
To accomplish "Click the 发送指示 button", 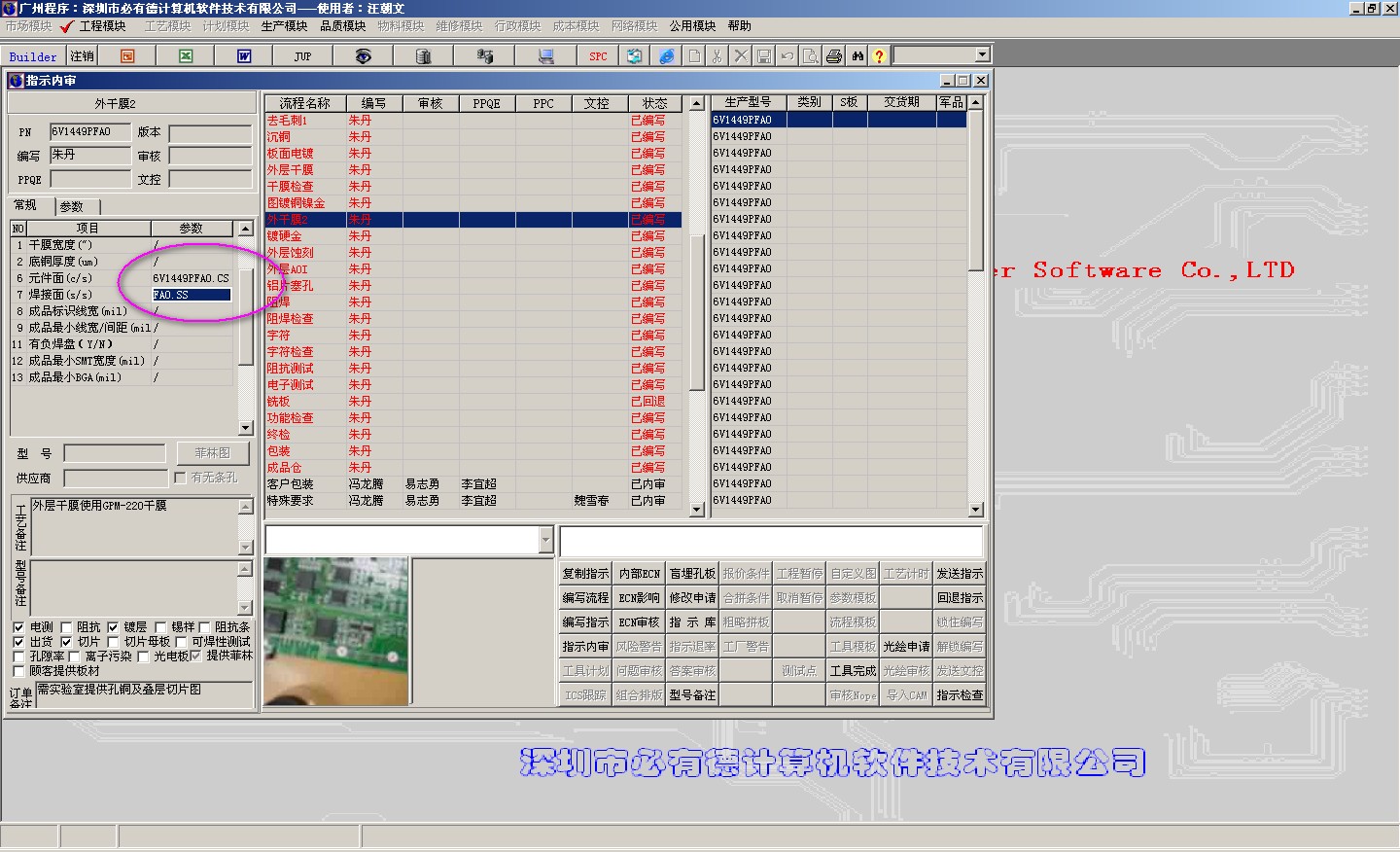I will pos(960,574).
